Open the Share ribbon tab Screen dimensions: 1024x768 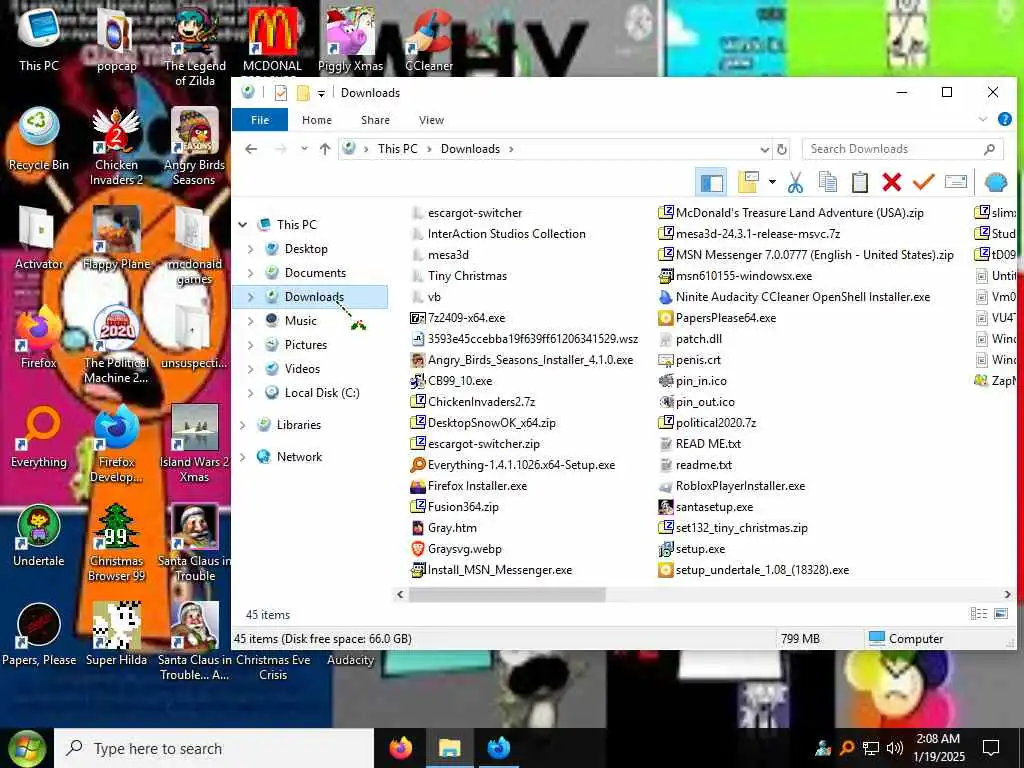pyautogui.click(x=376, y=120)
